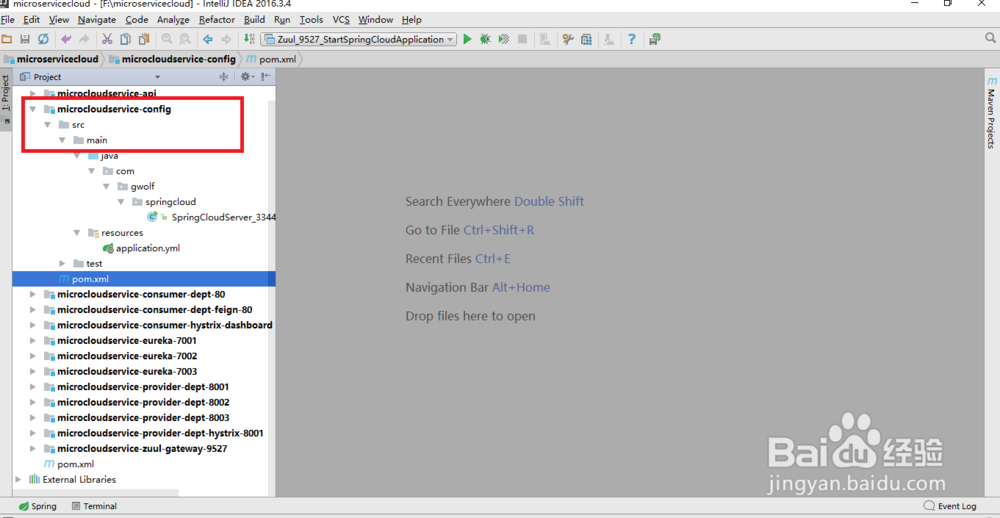
Task: Click the Stop square icon
Action: click(x=522, y=40)
